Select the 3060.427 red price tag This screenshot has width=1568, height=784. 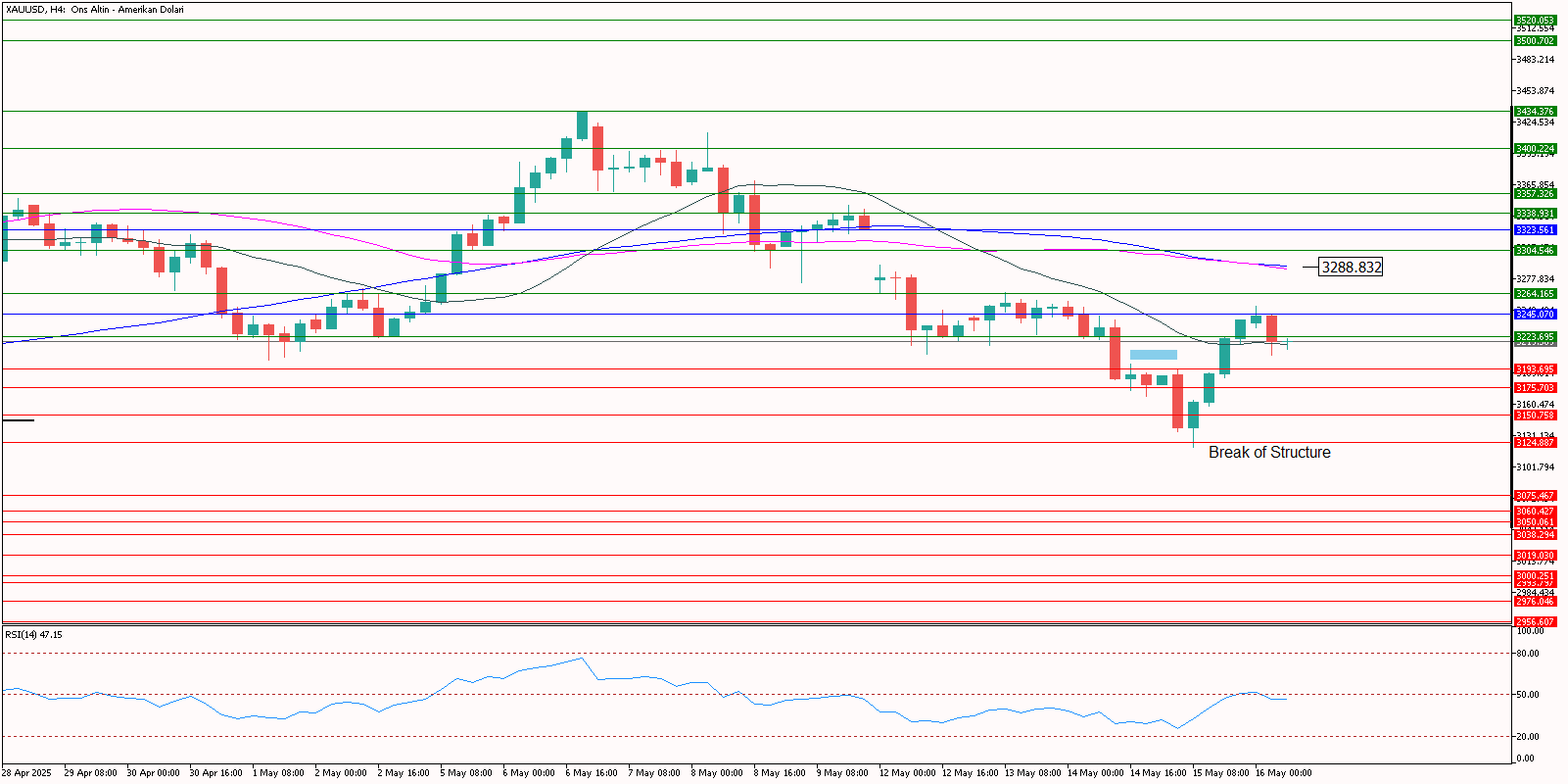pyautogui.click(x=1535, y=511)
